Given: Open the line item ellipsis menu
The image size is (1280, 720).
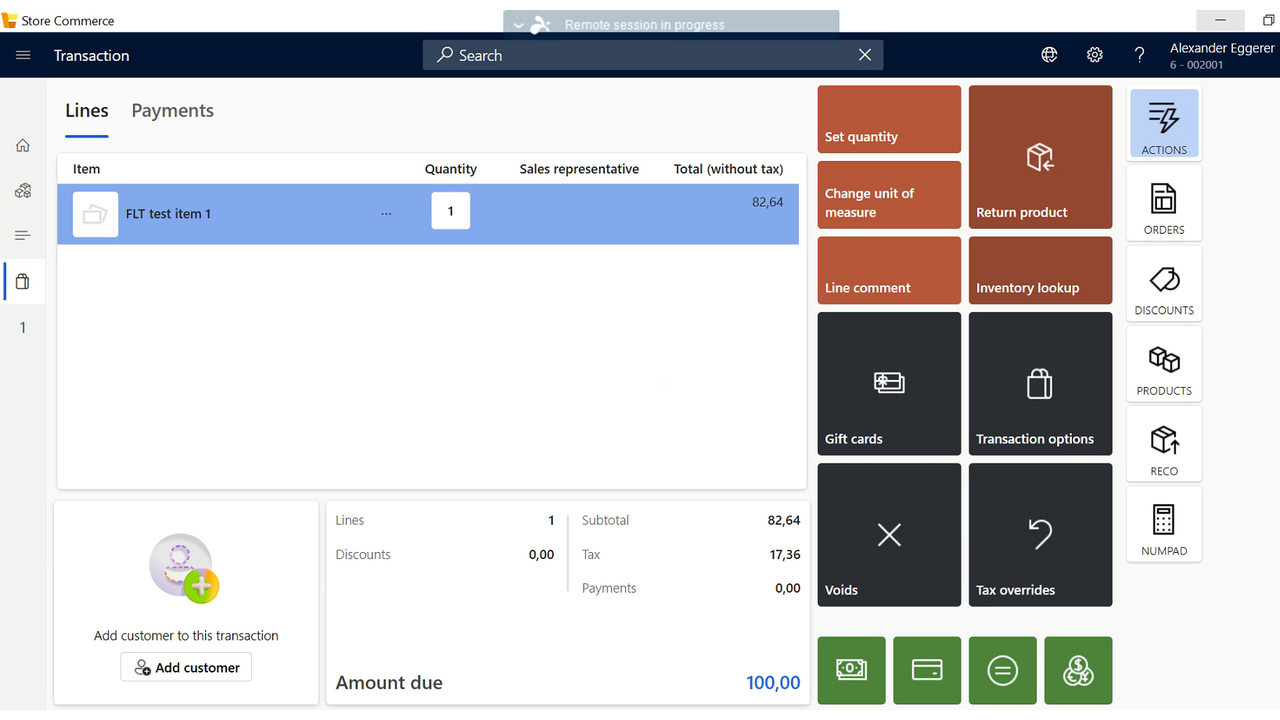Looking at the screenshot, I should (x=387, y=214).
